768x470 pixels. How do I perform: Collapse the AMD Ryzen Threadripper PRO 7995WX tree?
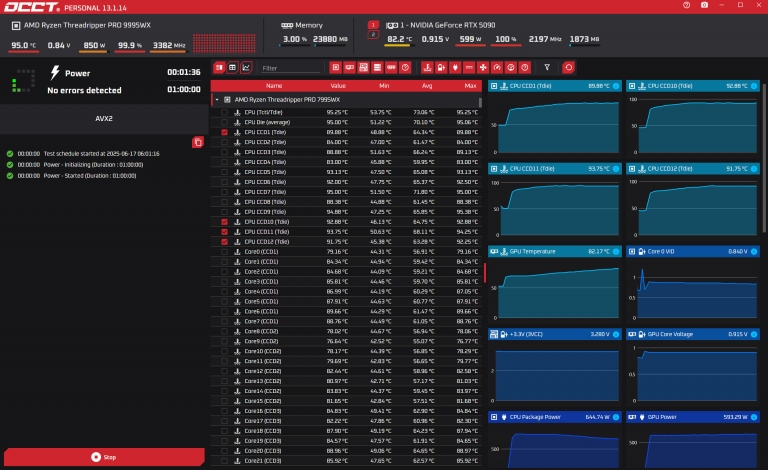(216, 100)
